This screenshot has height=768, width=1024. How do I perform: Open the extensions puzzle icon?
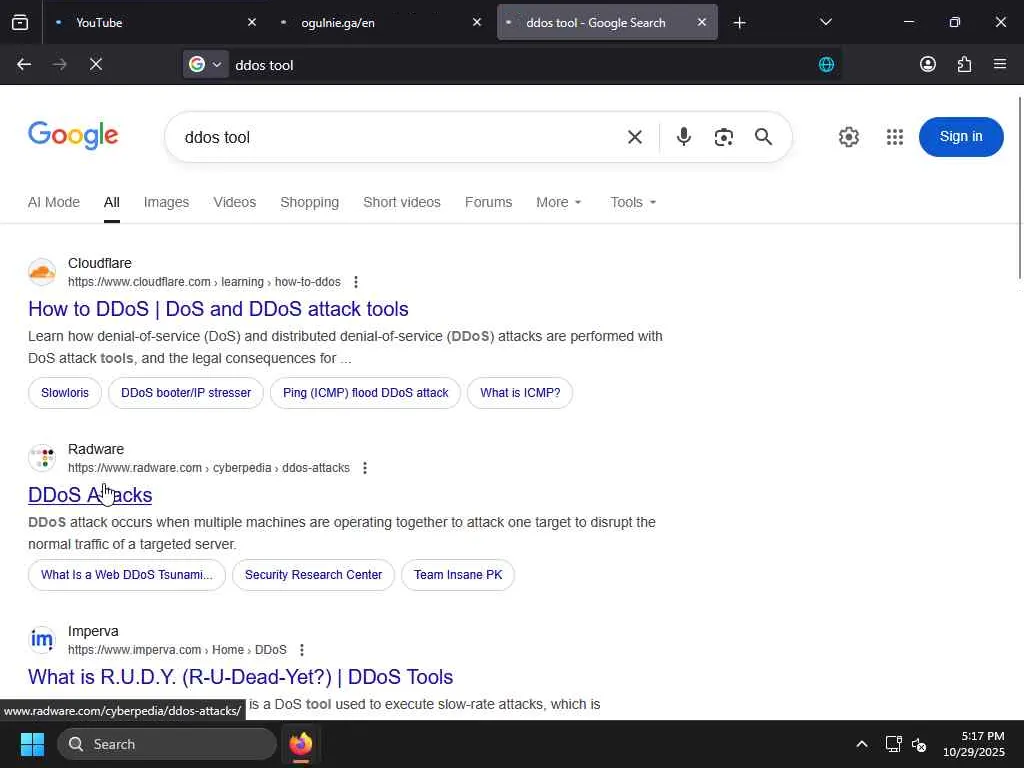click(x=964, y=64)
